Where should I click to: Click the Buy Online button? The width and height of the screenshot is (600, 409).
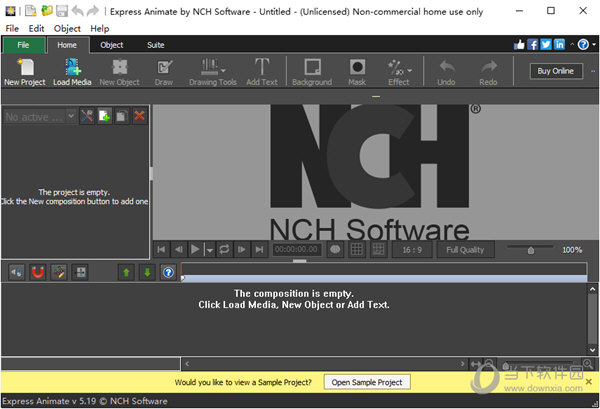pyautogui.click(x=556, y=71)
